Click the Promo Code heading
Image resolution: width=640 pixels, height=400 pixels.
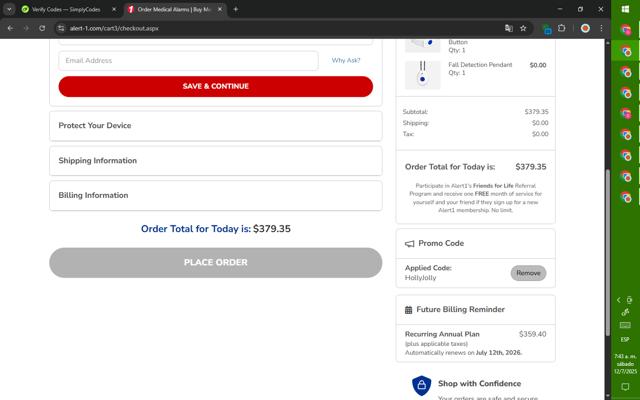pos(441,243)
